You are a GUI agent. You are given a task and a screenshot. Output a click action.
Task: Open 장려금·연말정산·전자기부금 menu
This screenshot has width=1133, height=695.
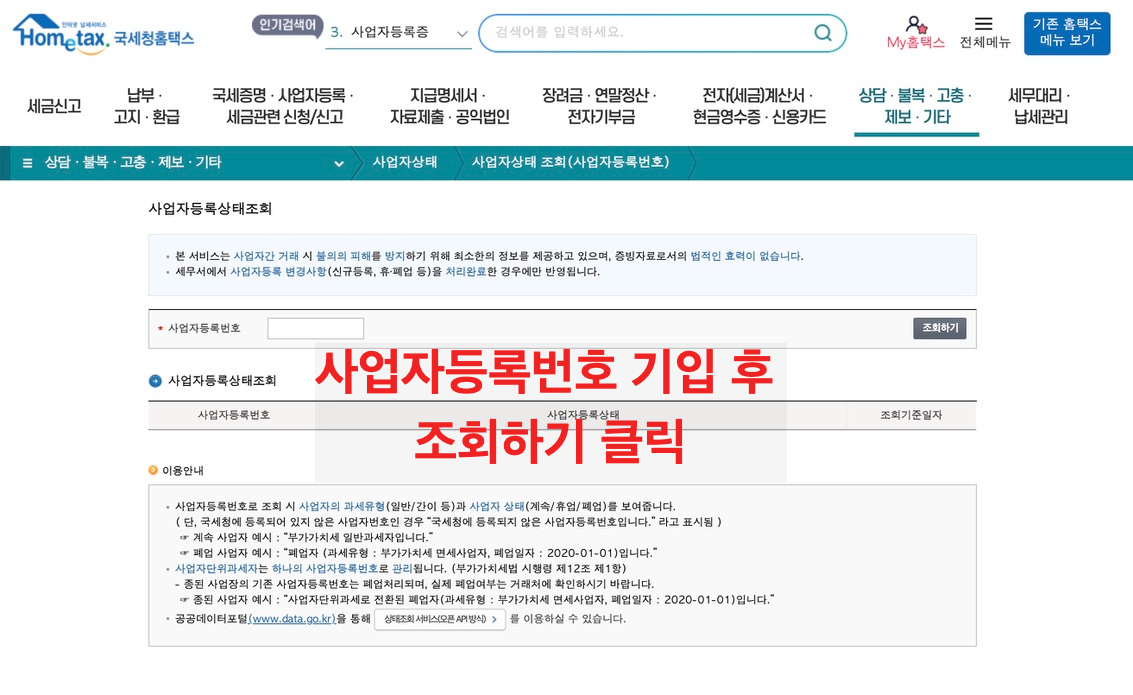click(x=600, y=106)
